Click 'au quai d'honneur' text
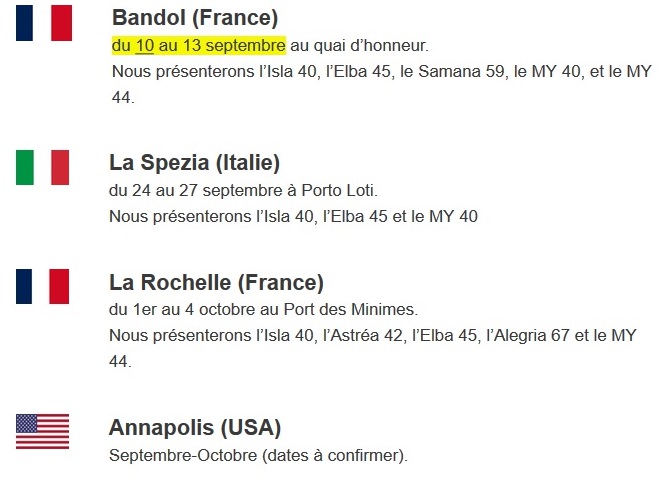The image size is (659, 489). point(359,45)
